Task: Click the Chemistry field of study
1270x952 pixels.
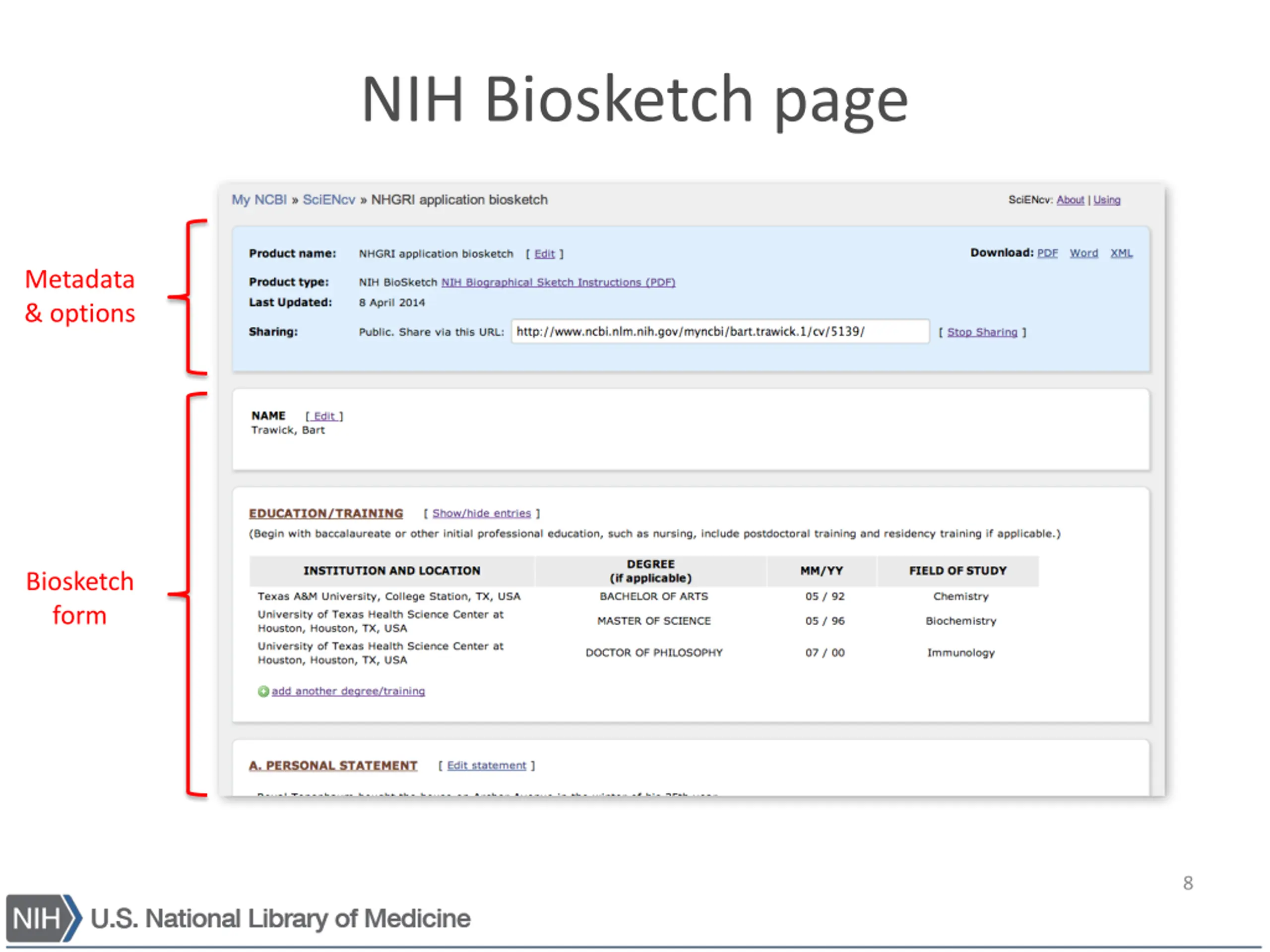Action: [960, 596]
